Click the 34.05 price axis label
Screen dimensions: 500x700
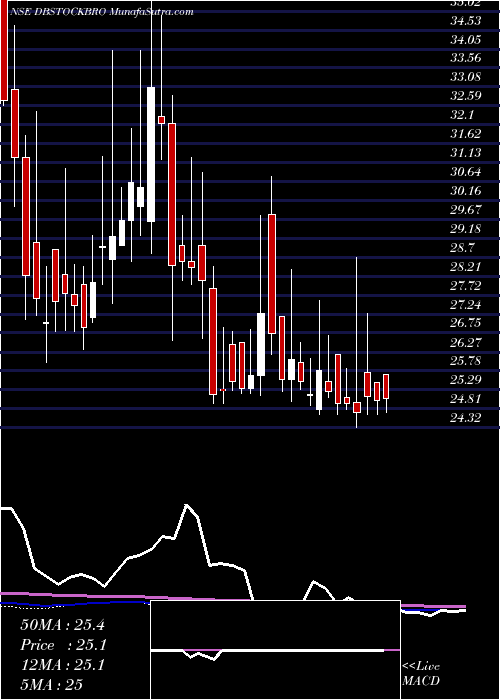tap(466, 40)
